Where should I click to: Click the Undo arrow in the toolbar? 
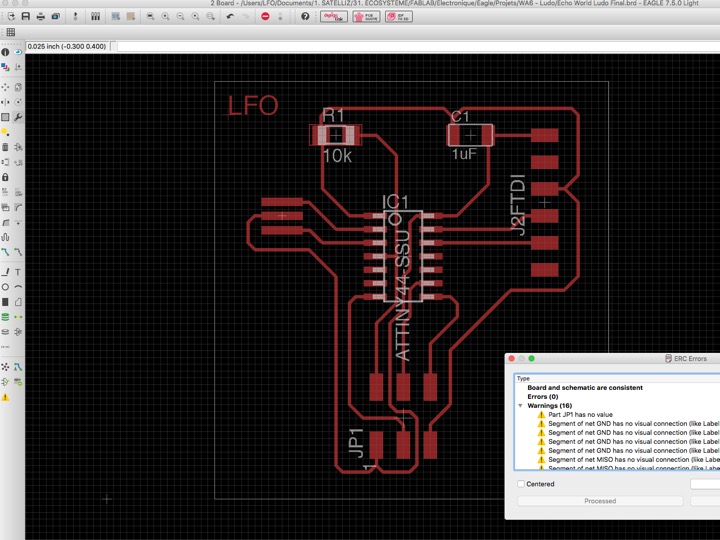pos(230,17)
